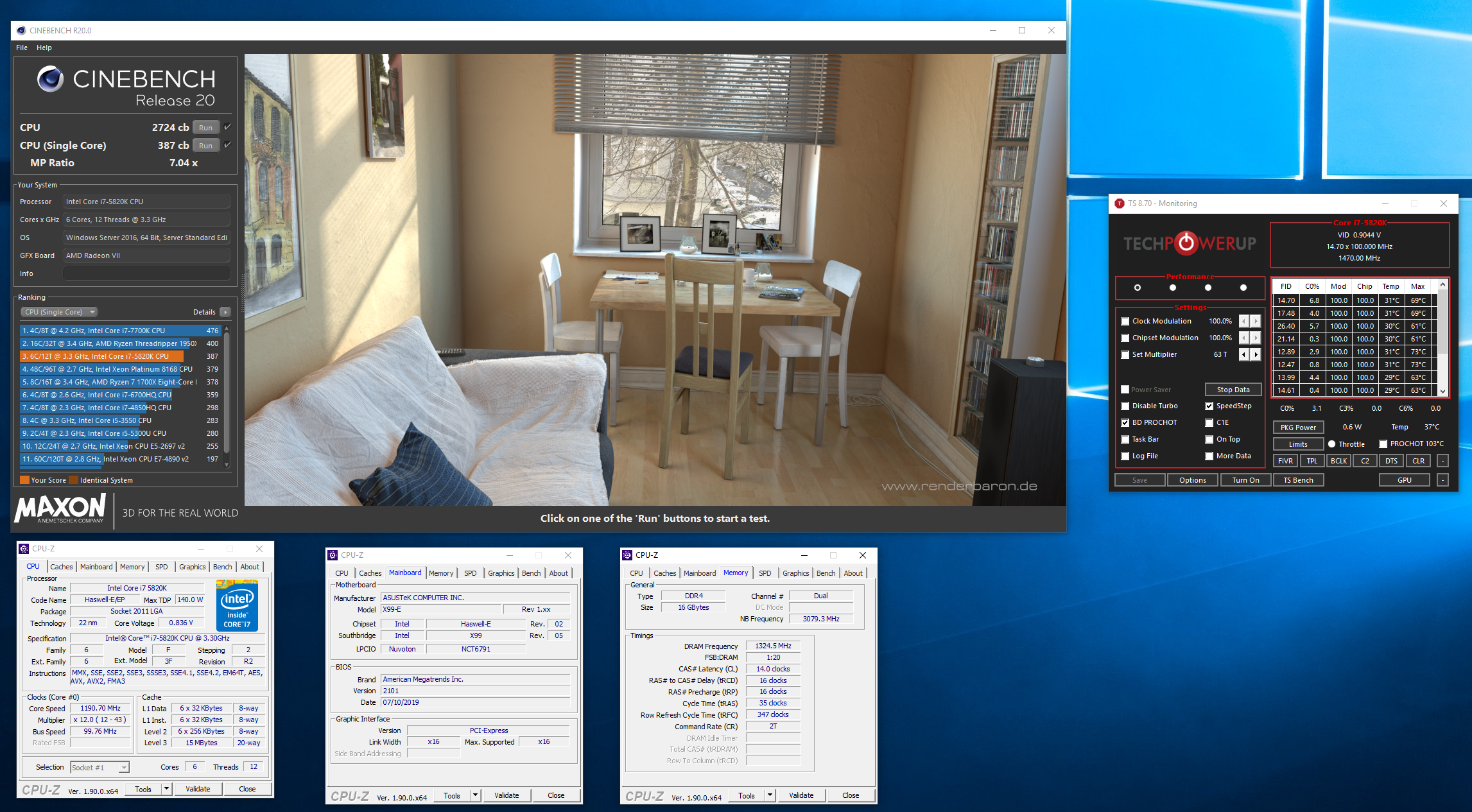1472x812 pixels.
Task: Switch to SPD tab in Memory CPU-Z
Action: coord(765,573)
